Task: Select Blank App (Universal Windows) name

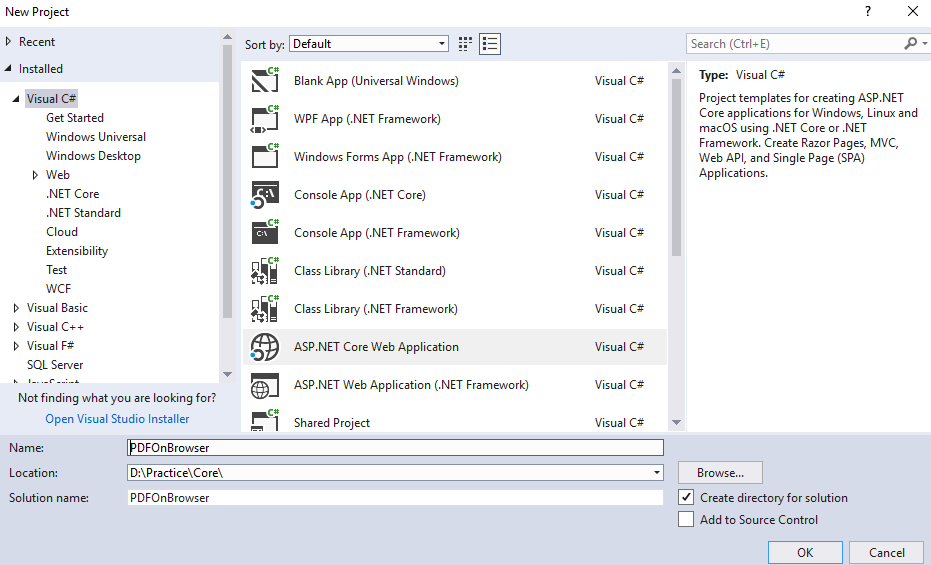Action: [x=376, y=81]
